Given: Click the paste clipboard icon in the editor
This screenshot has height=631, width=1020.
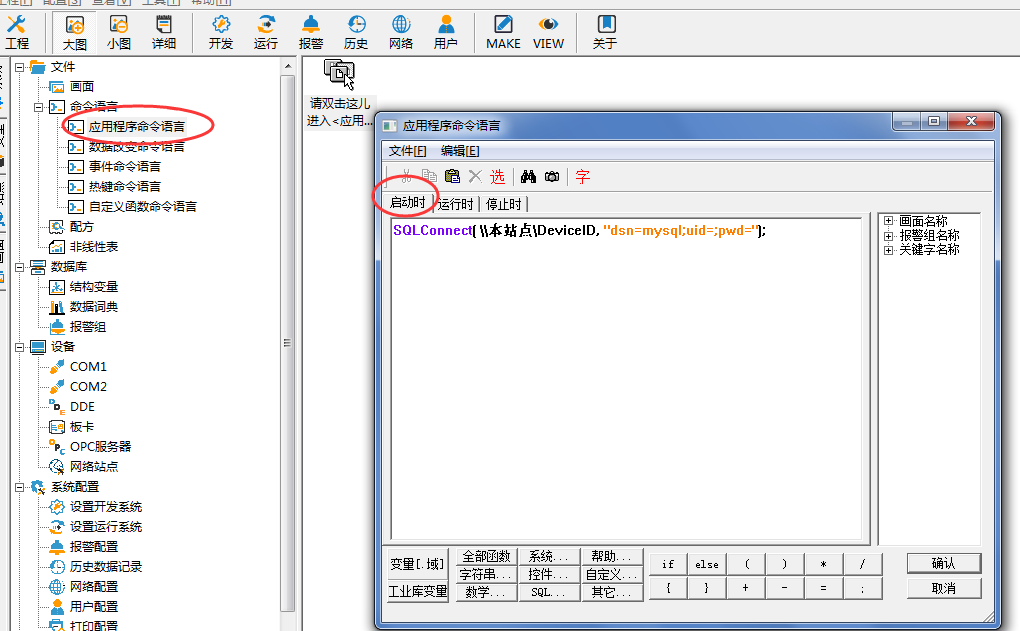Looking at the screenshot, I should pos(452,176).
